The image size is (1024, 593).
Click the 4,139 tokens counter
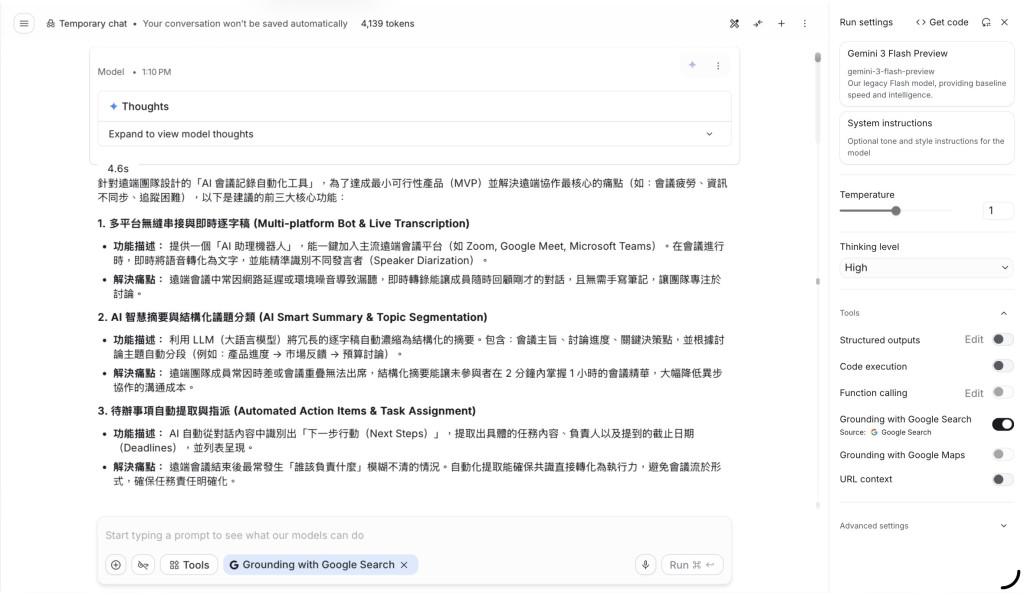pos(387,24)
